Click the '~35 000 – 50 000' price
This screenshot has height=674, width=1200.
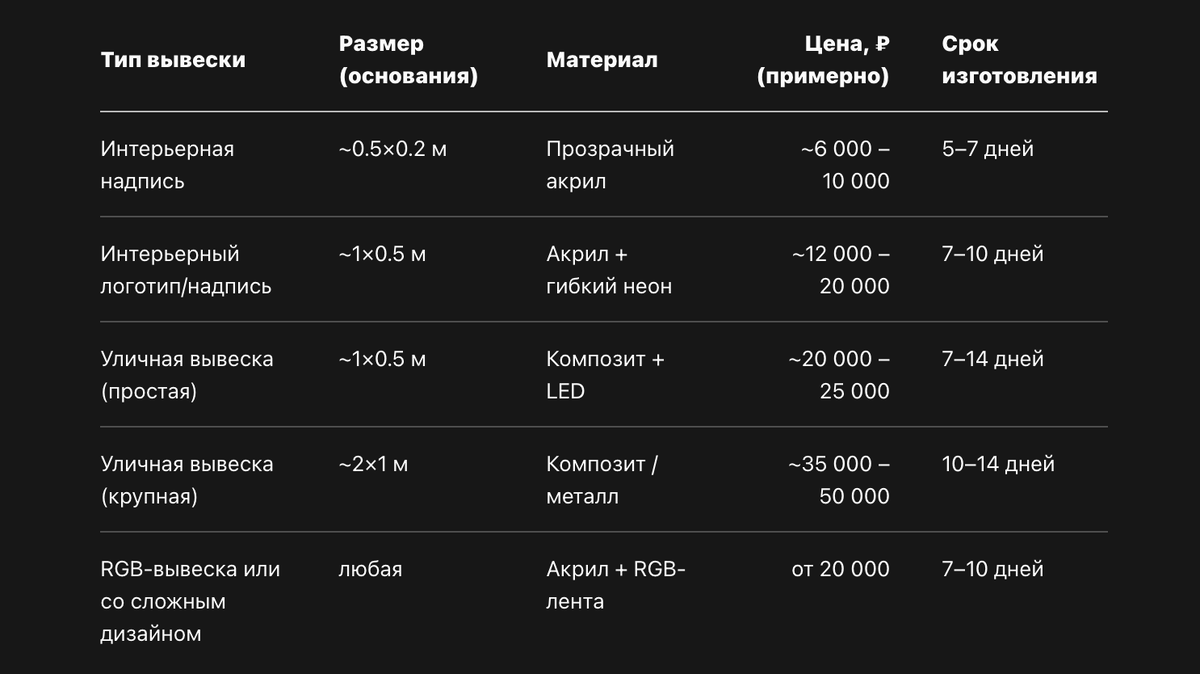(x=839, y=480)
